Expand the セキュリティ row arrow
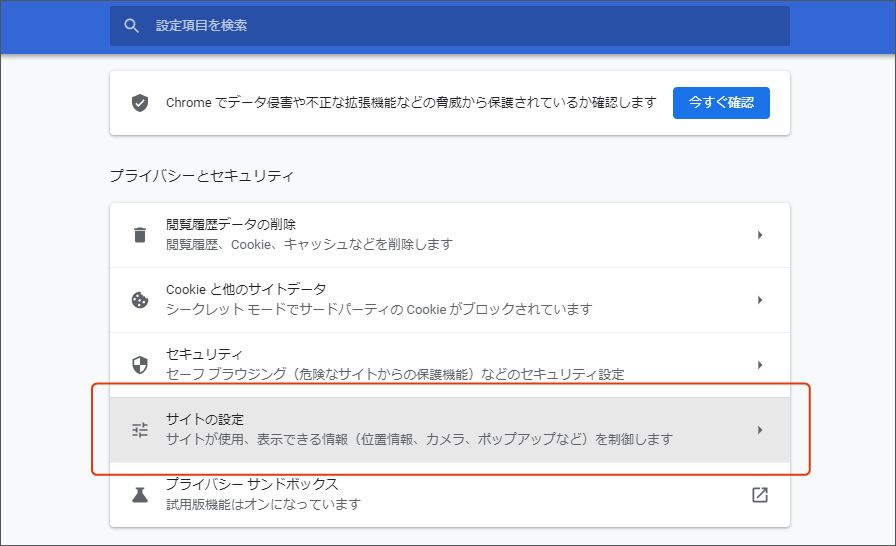 point(760,365)
